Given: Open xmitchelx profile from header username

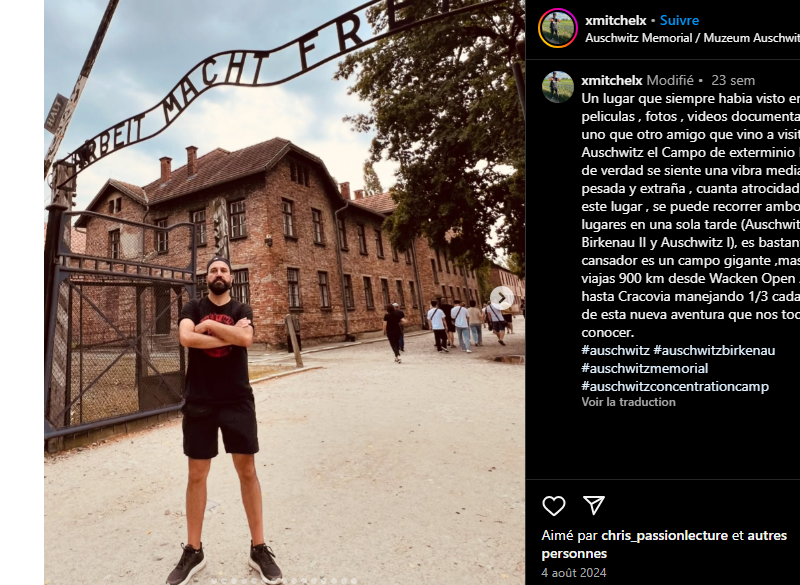Looking at the screenshot, I should pyautogui.click(x=615, y=20).
